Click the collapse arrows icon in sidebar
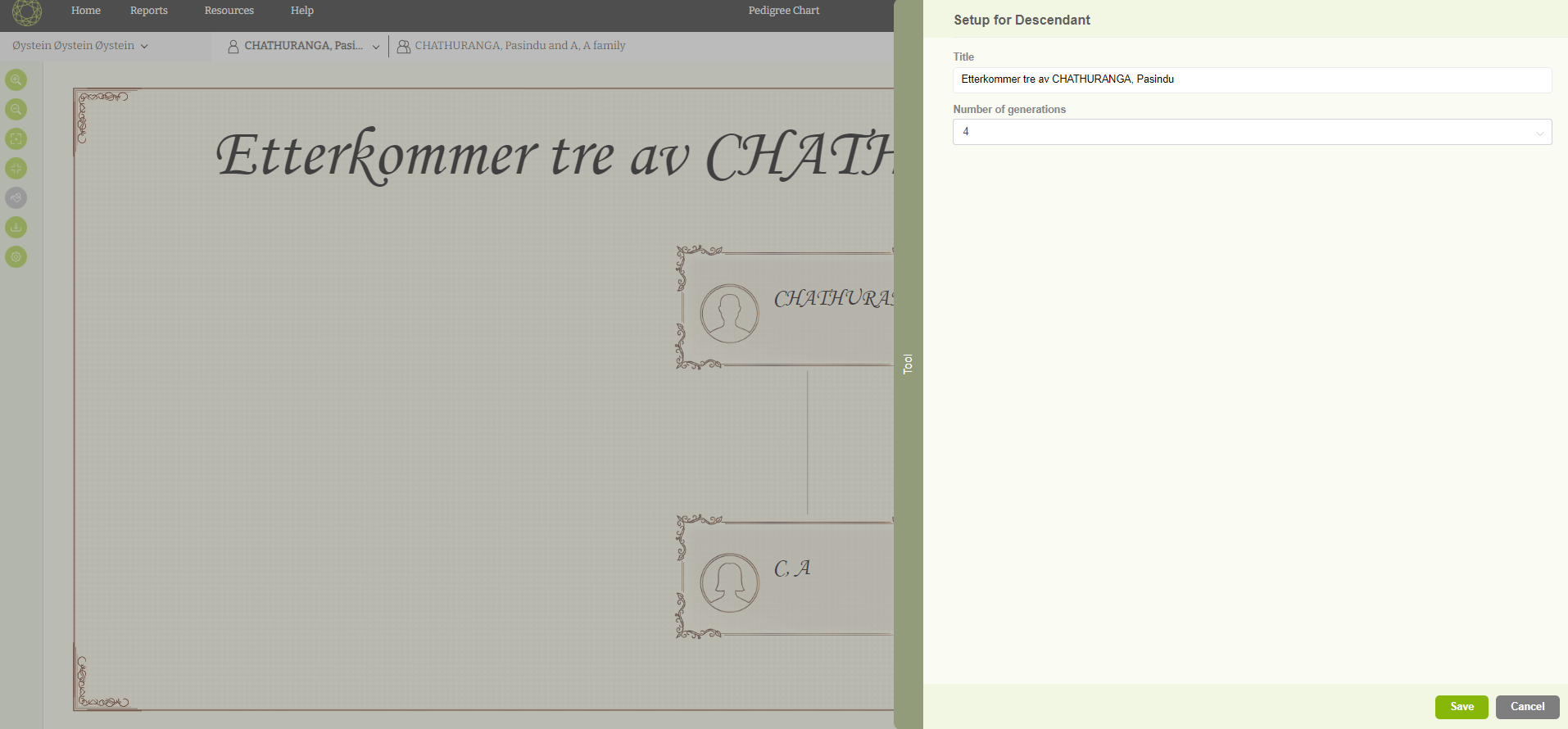Viewport: 1568px width, 729px height. pos(16,168)
